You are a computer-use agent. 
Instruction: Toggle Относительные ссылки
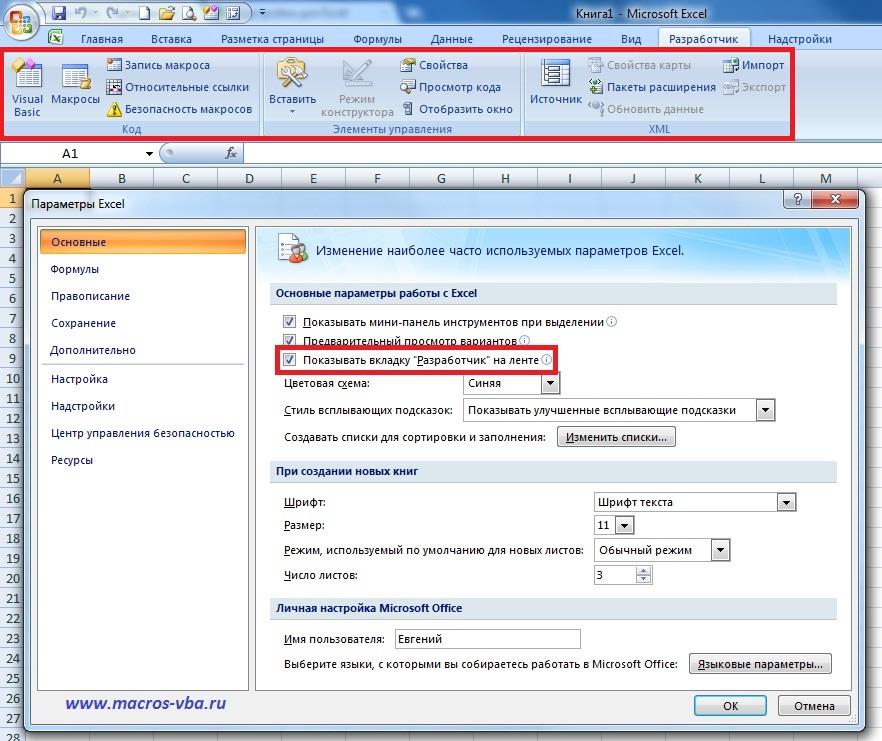pos(178,87)
